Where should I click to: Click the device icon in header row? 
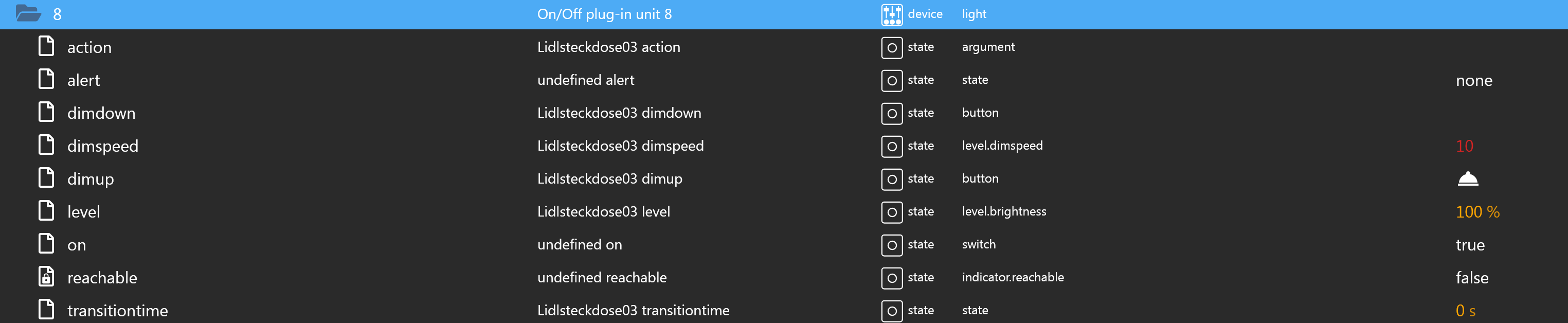tap(892, 14)
